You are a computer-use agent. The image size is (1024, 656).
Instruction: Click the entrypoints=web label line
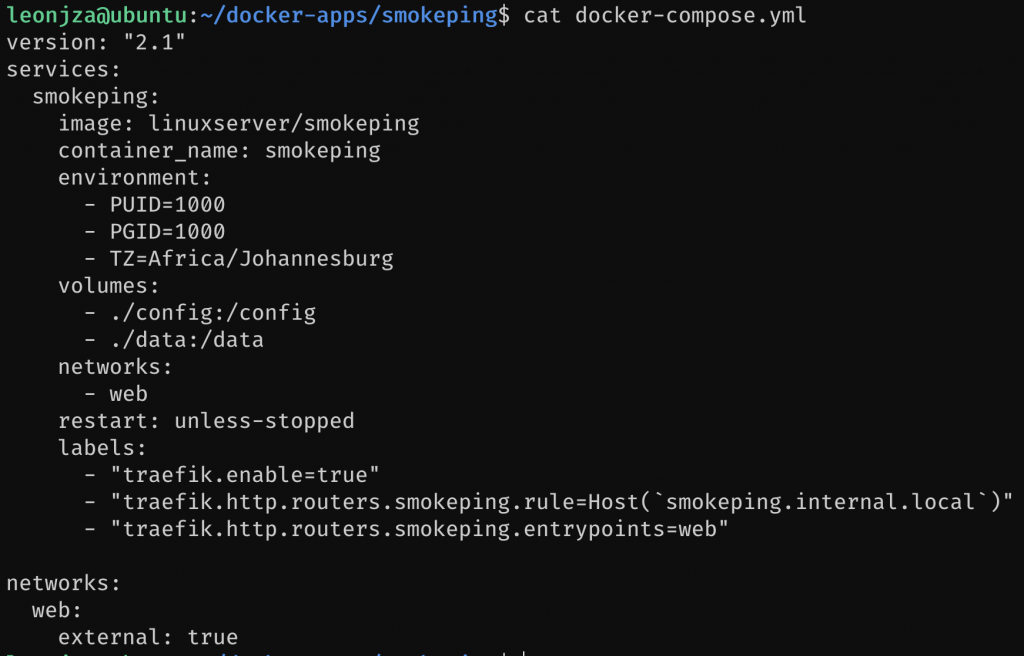click(418, 529)
